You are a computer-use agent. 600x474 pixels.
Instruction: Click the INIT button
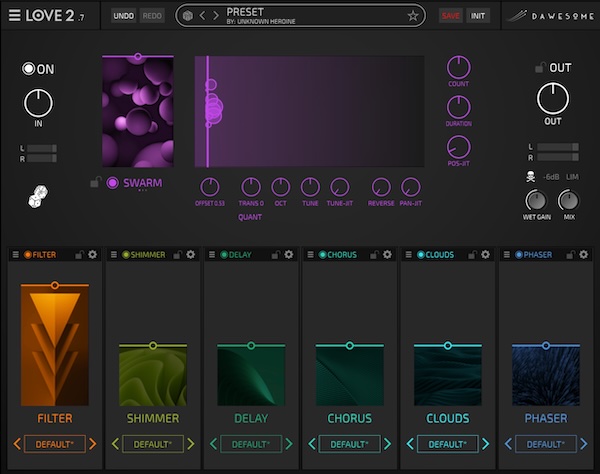click(478, 16)
